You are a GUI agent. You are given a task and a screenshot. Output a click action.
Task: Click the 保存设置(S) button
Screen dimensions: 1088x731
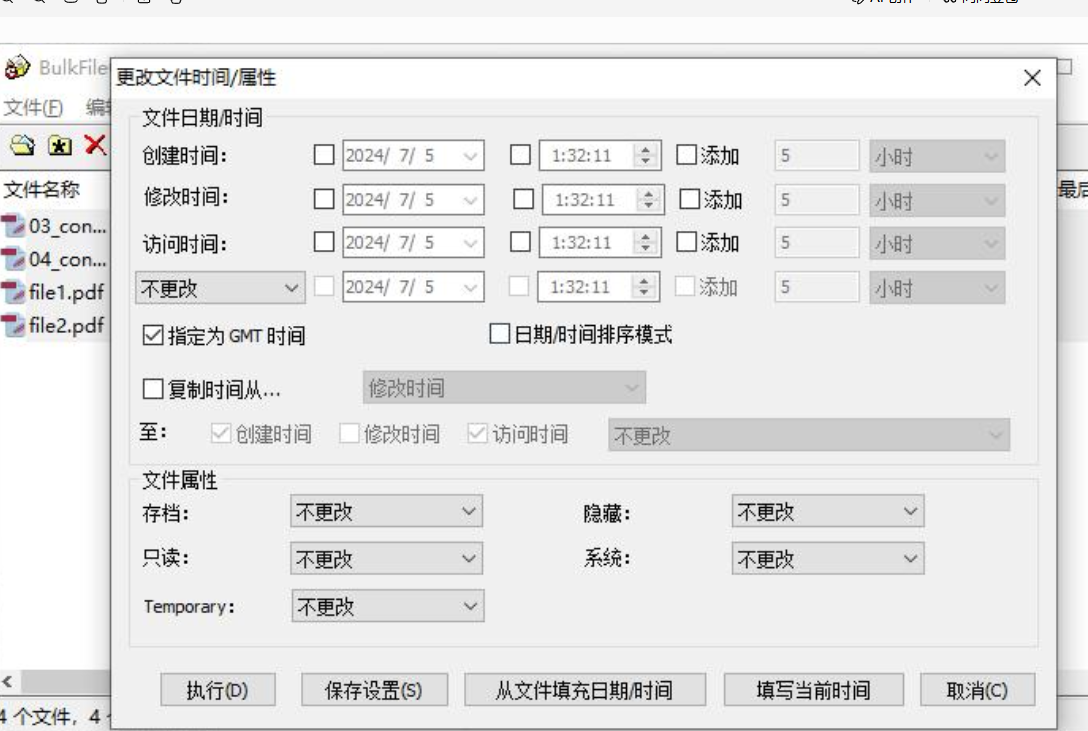[x=374, y=690]
